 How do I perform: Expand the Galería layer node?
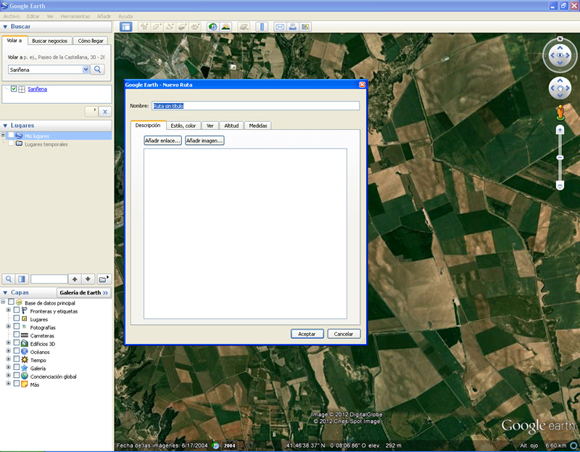(x=8, y=367)
